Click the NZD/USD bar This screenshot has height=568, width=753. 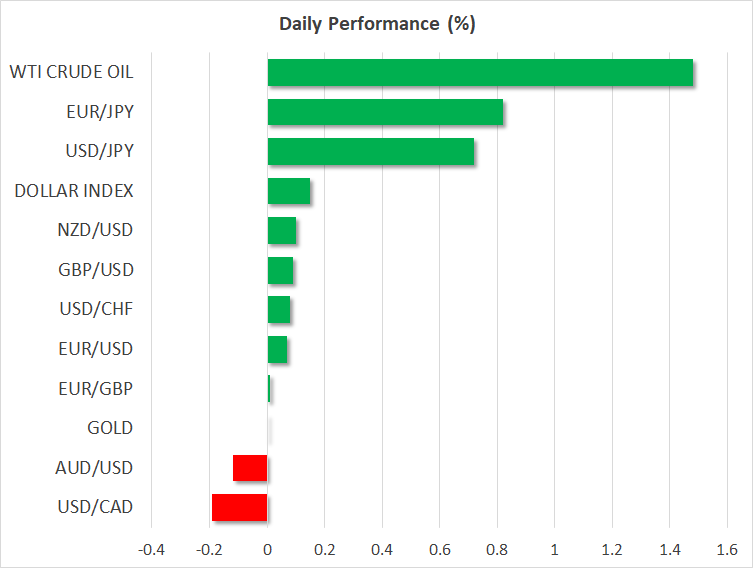click(281, 231)
